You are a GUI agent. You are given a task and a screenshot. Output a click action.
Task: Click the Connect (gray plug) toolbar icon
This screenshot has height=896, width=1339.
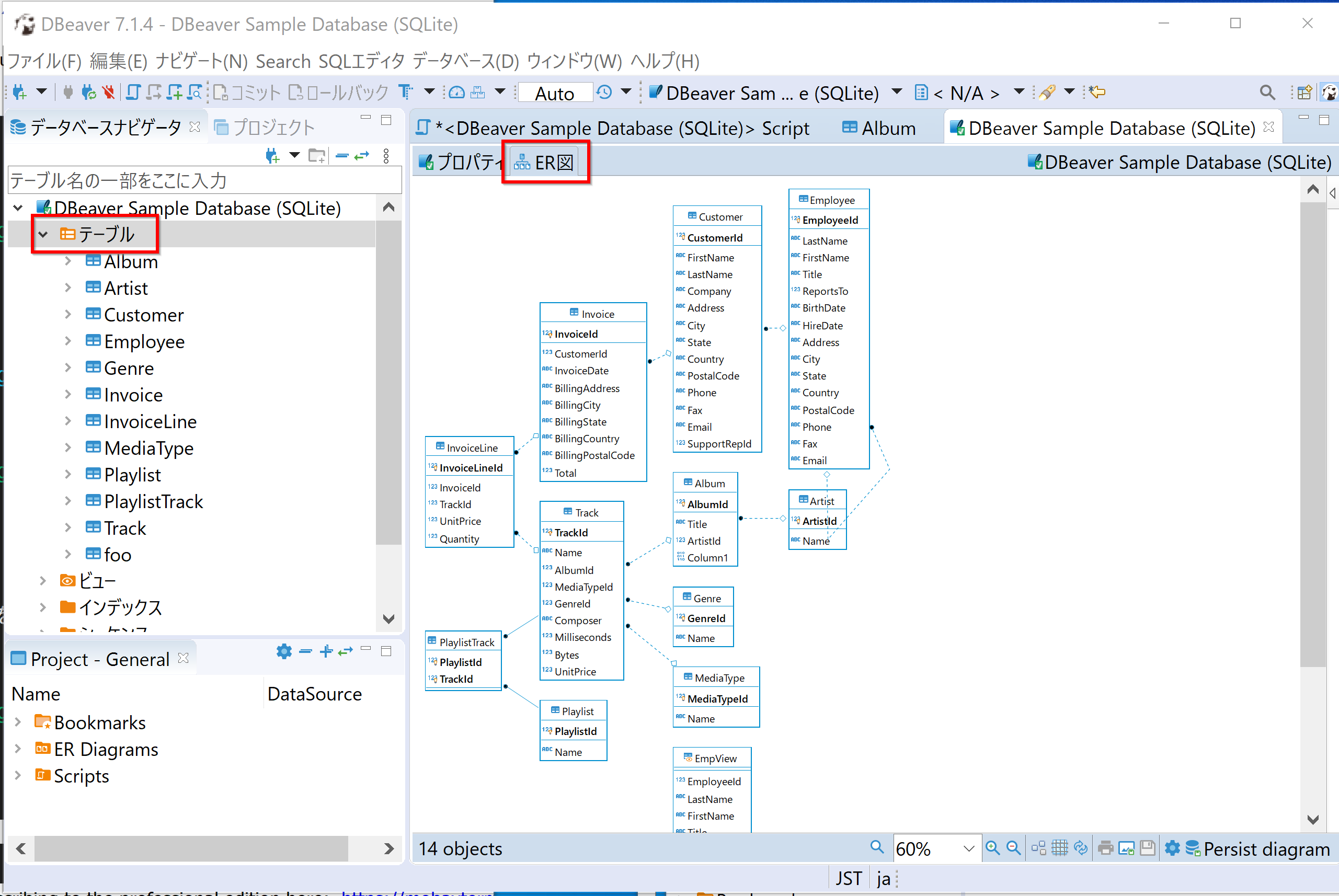(68, 92)
